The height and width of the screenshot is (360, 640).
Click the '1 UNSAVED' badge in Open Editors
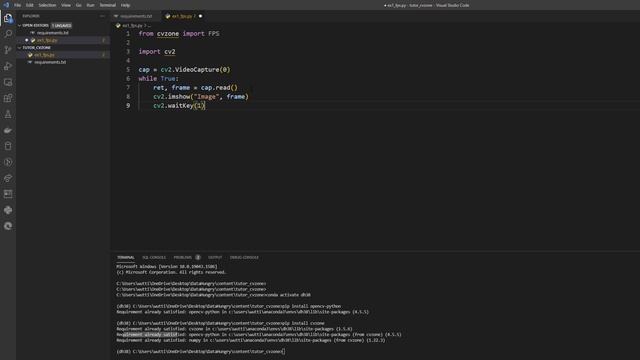[62, 25]
